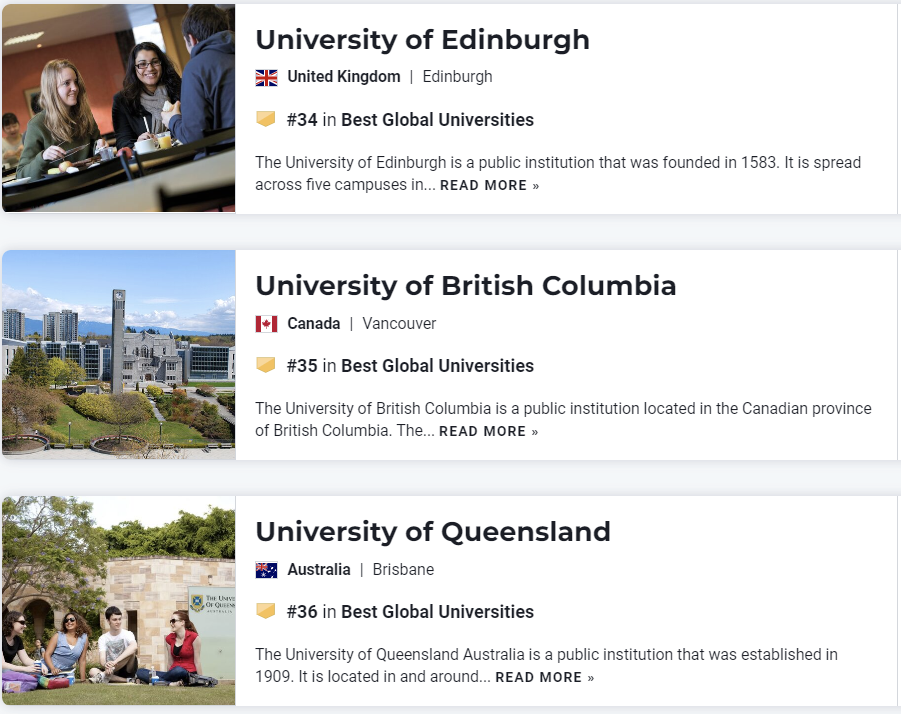Image resolution: width=901 pixels, height=714 pixels.
Task: Open the University of British Columbia page
Action: click(466, 286)
